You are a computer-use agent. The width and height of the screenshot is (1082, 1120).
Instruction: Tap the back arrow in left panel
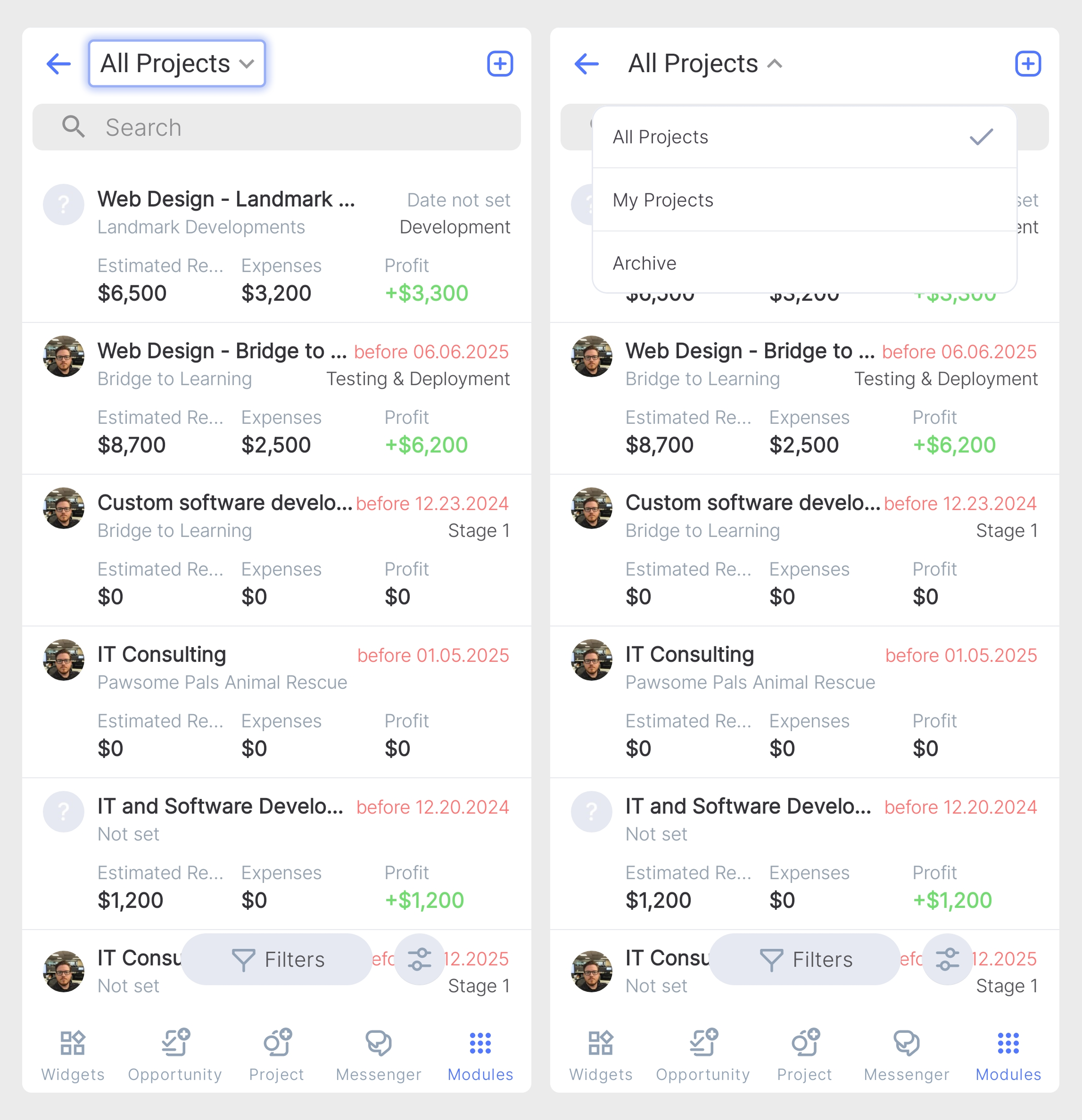(x=59, y=64)
